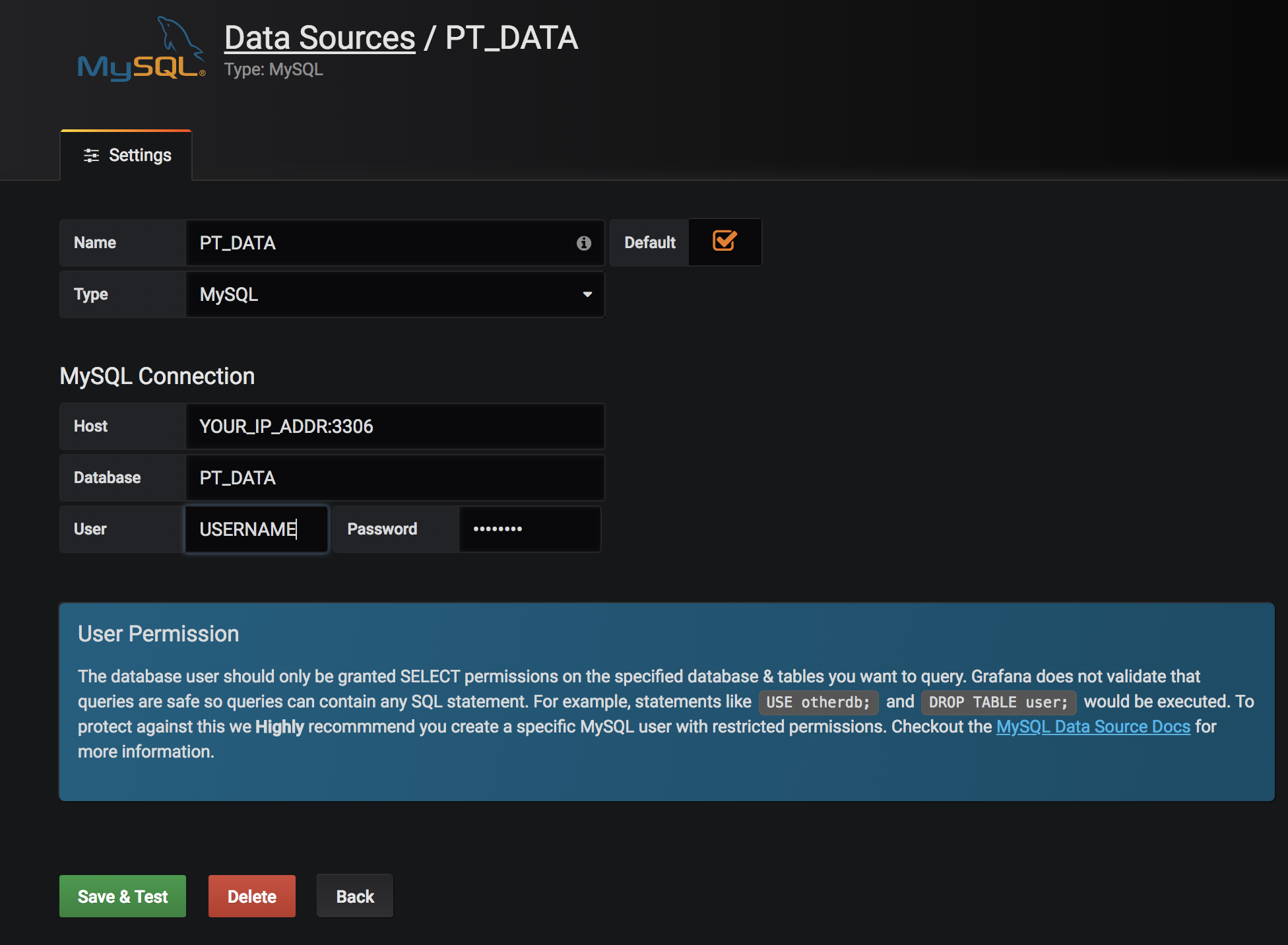The image size is (1288, 945).
Task: Go back with the Back button
Action: [x=355, y=896]
